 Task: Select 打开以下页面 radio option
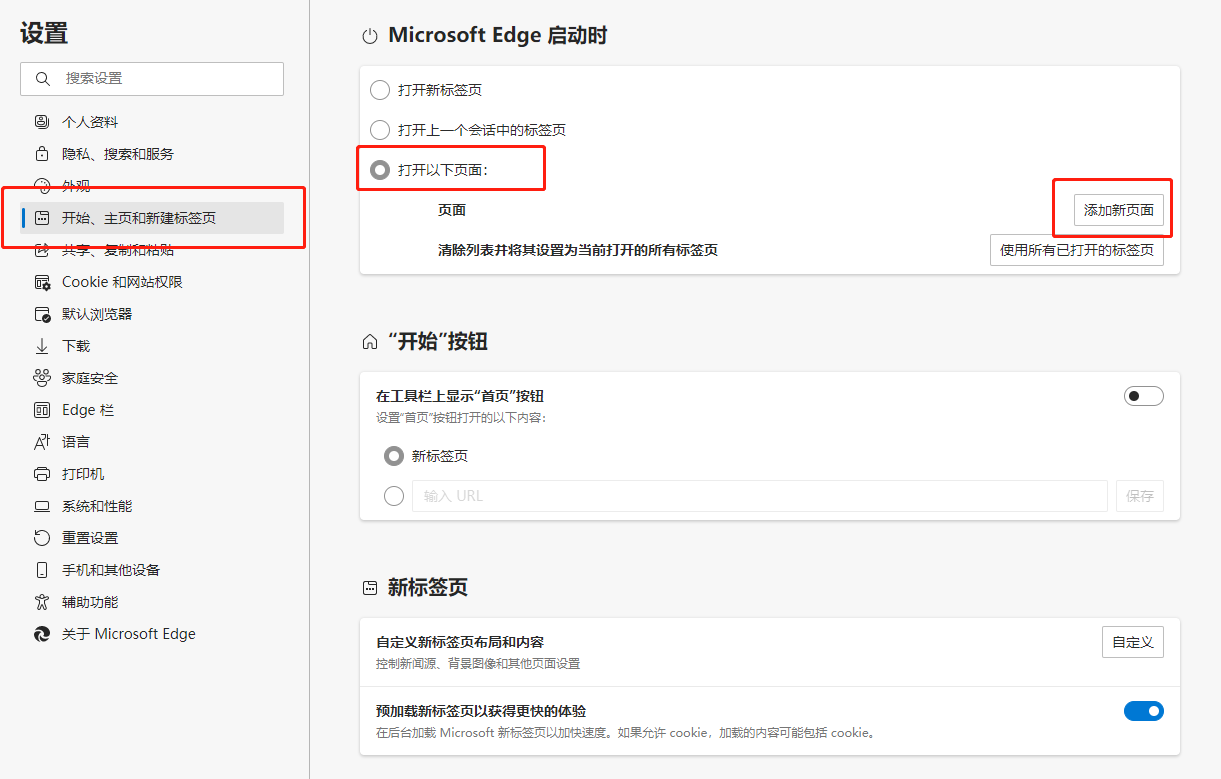pyautogui.click(x=380, y=170)
